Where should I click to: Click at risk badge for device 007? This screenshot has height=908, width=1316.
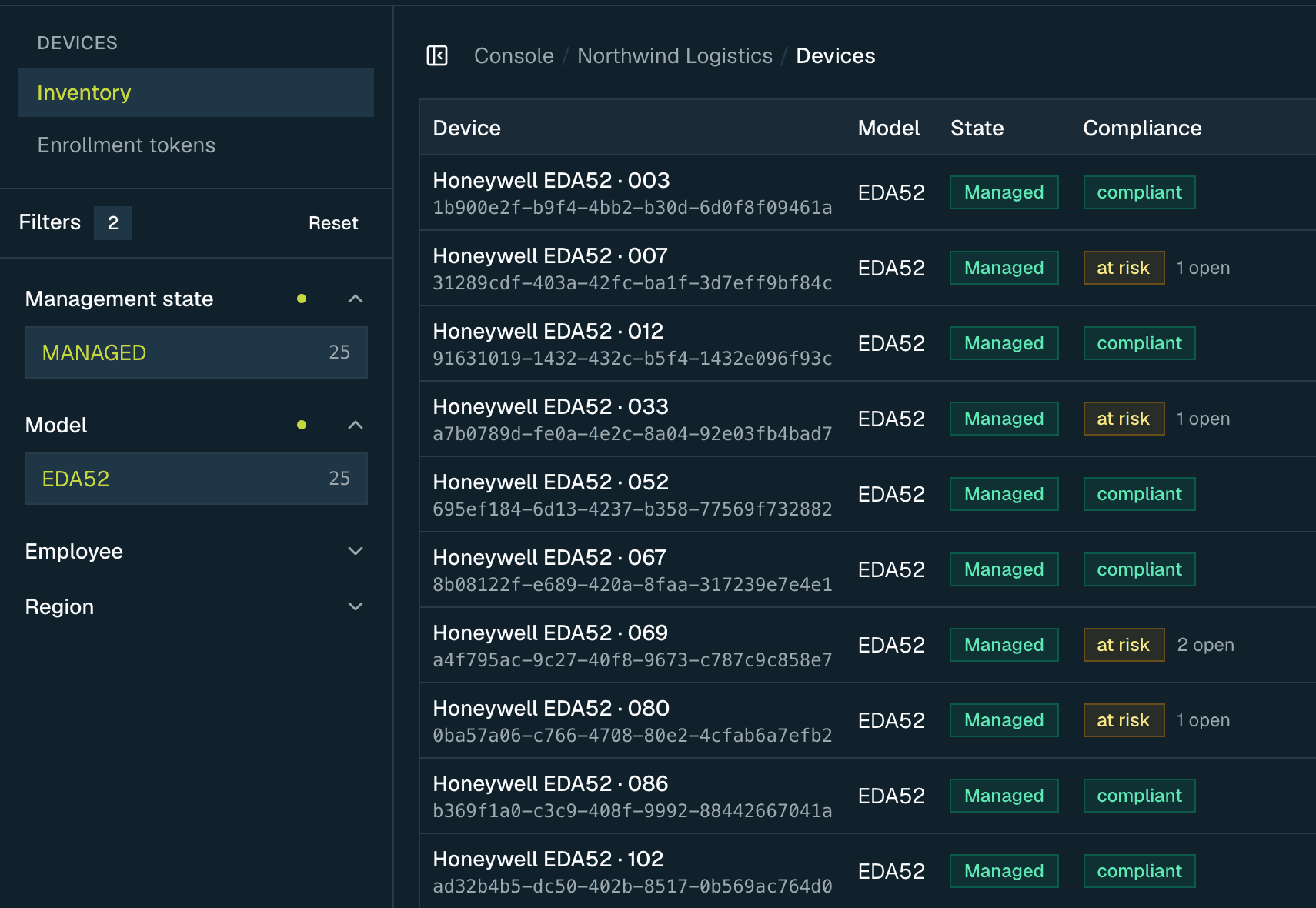click(1124, 268)
